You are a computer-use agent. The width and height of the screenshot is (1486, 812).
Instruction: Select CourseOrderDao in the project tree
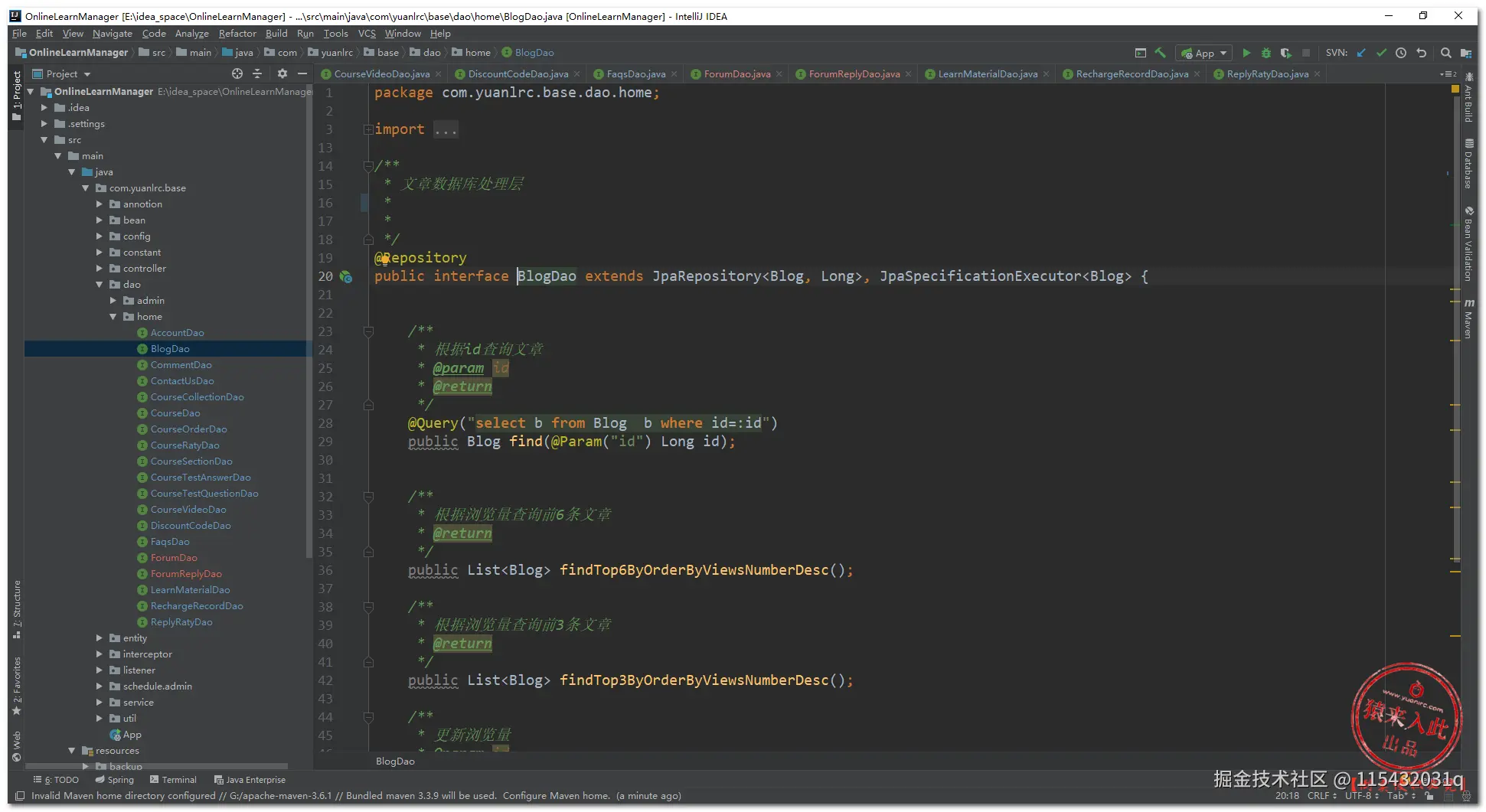pyautogui.click(x=188, y=429)
